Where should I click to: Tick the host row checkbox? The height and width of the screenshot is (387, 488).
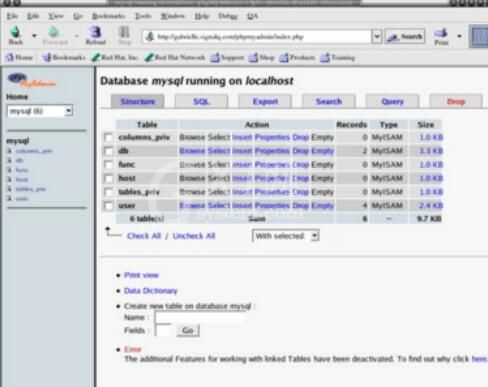[109, 179]
